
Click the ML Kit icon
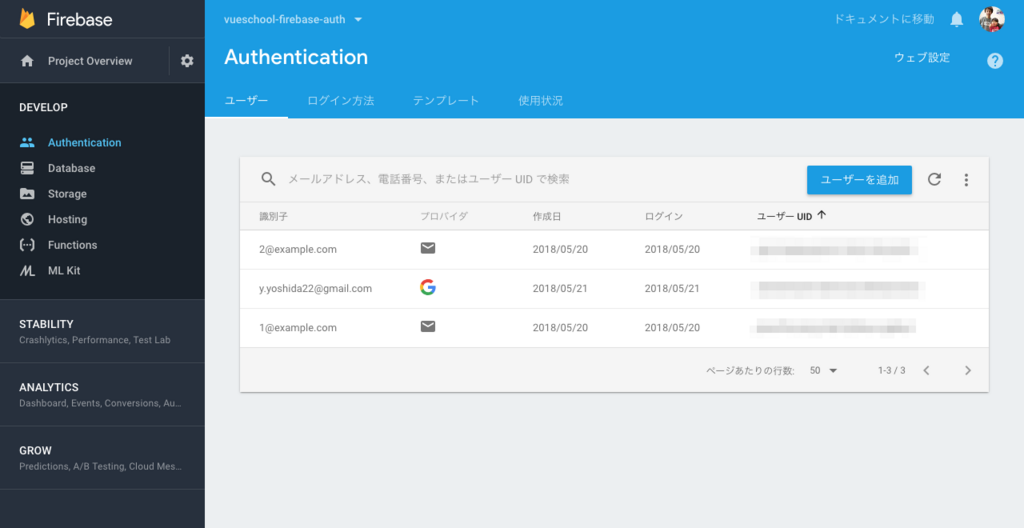(27, 271)
